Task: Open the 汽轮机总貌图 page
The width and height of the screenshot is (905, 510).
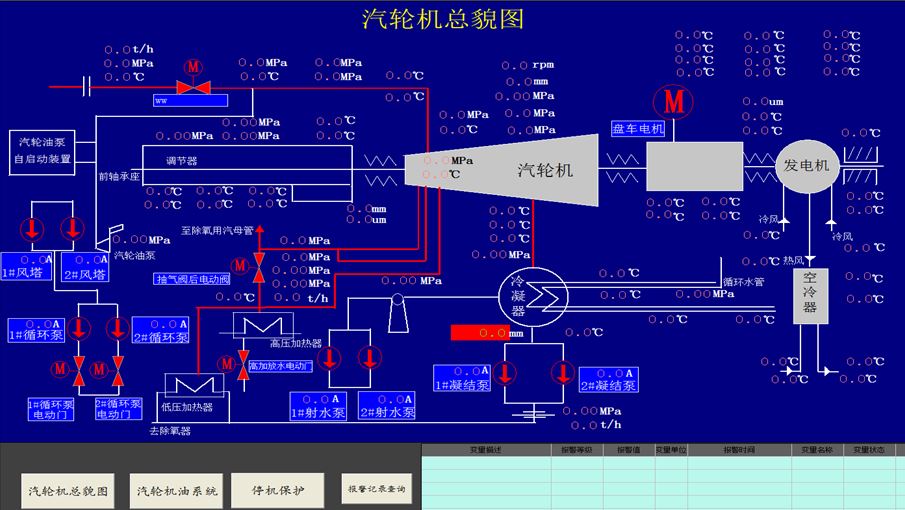Action: pyautogui.click(x=68, y=491)
